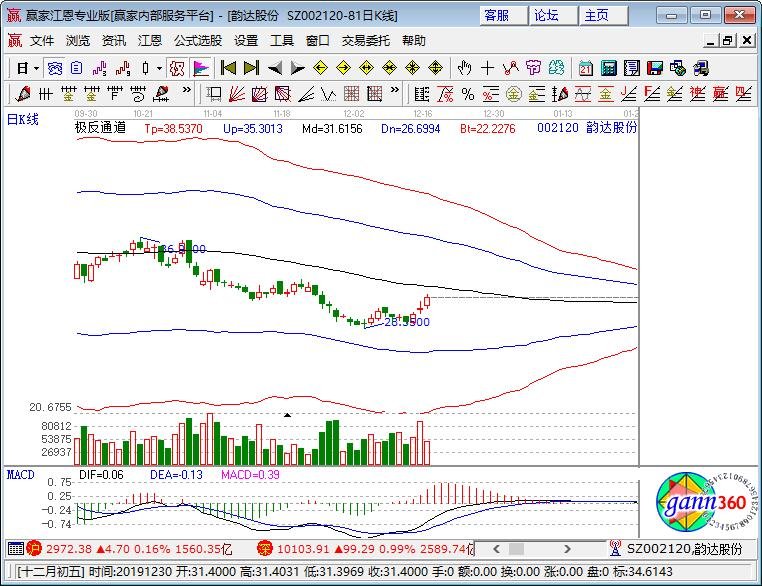Click the 深 Shenzhen index badge
The image size is (762, 586).
pyautogui.click(x=265, y=549)
